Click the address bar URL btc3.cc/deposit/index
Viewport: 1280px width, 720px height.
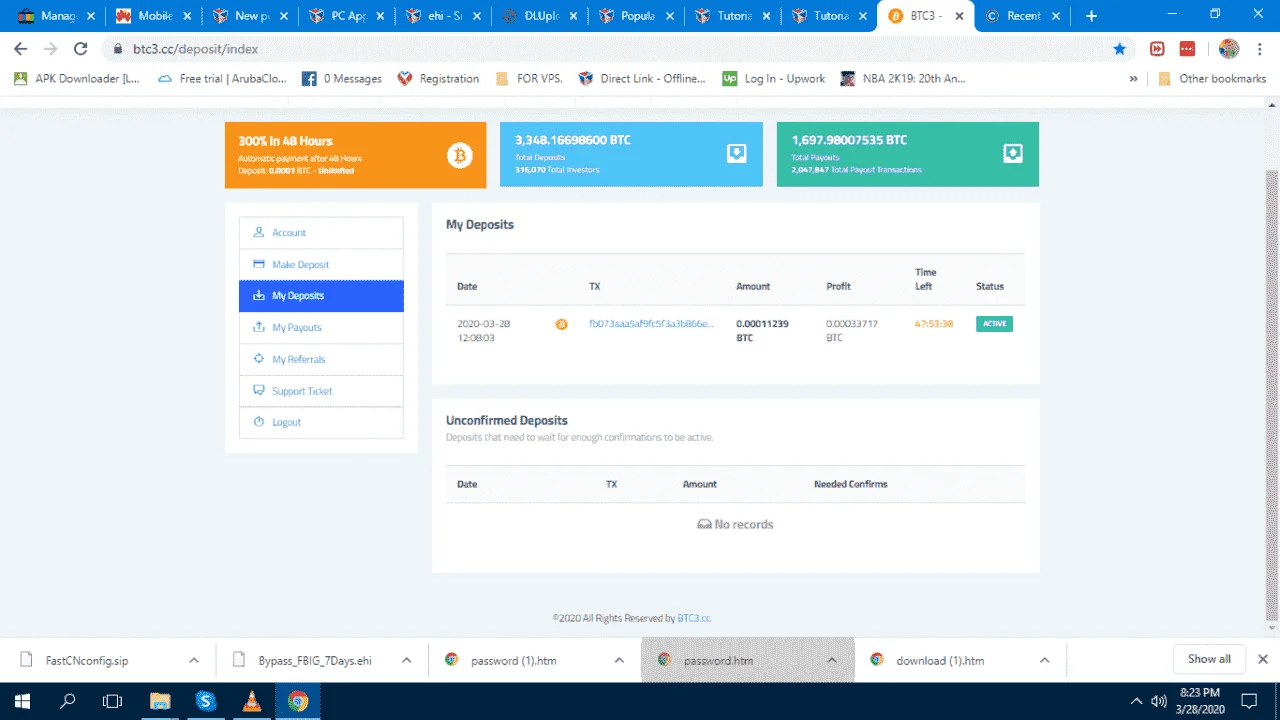click(196, 48)
